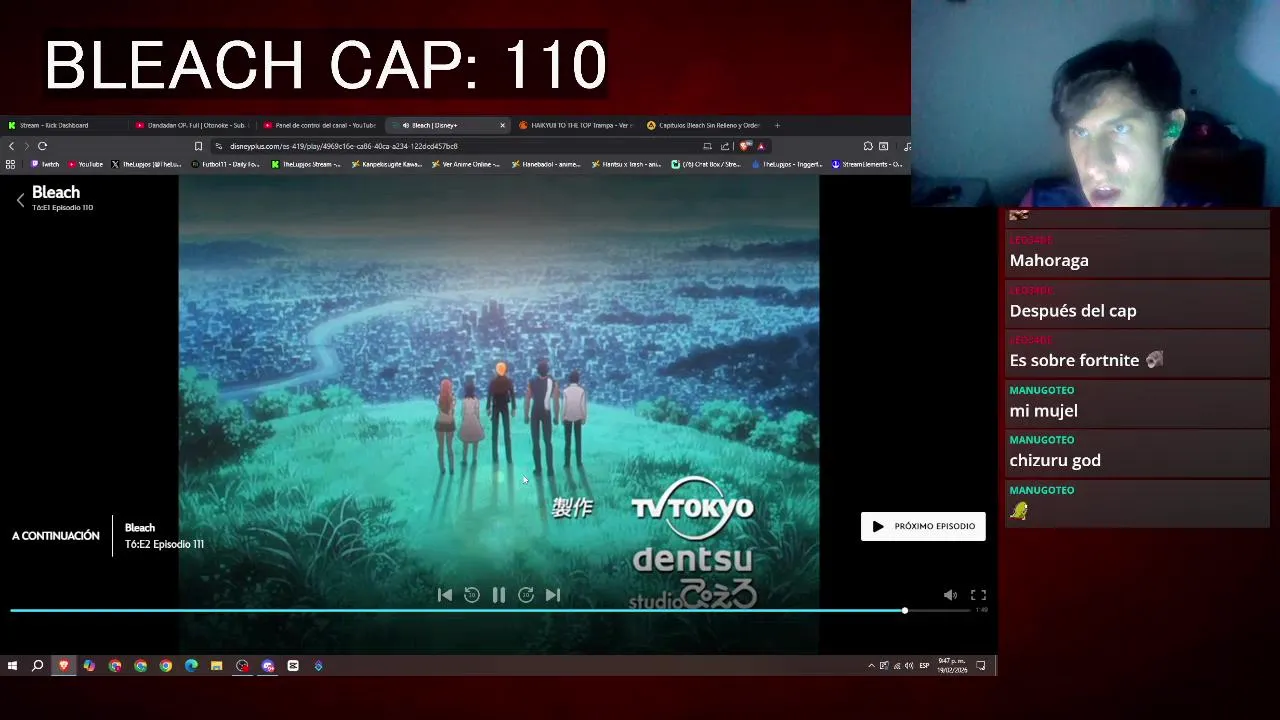Open the Brave Rewards triangle icon
1280x720 pixels.
pyautogui.click(x=761, y=146)
